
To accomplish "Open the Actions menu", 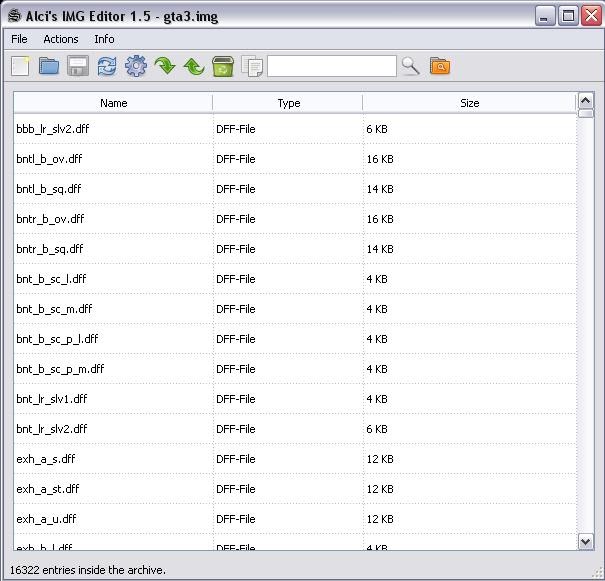I will [x=61, y=39].
